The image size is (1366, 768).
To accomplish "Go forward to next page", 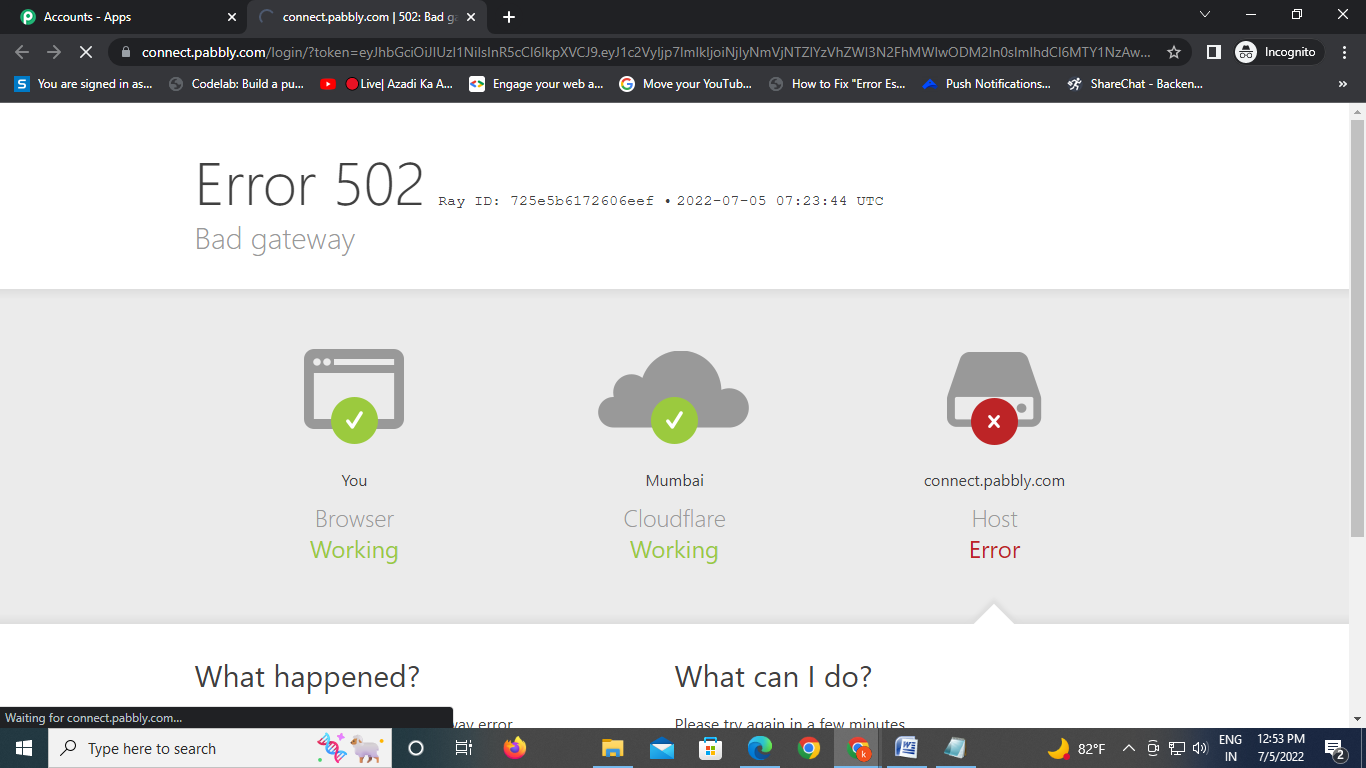I will point(54,52).
